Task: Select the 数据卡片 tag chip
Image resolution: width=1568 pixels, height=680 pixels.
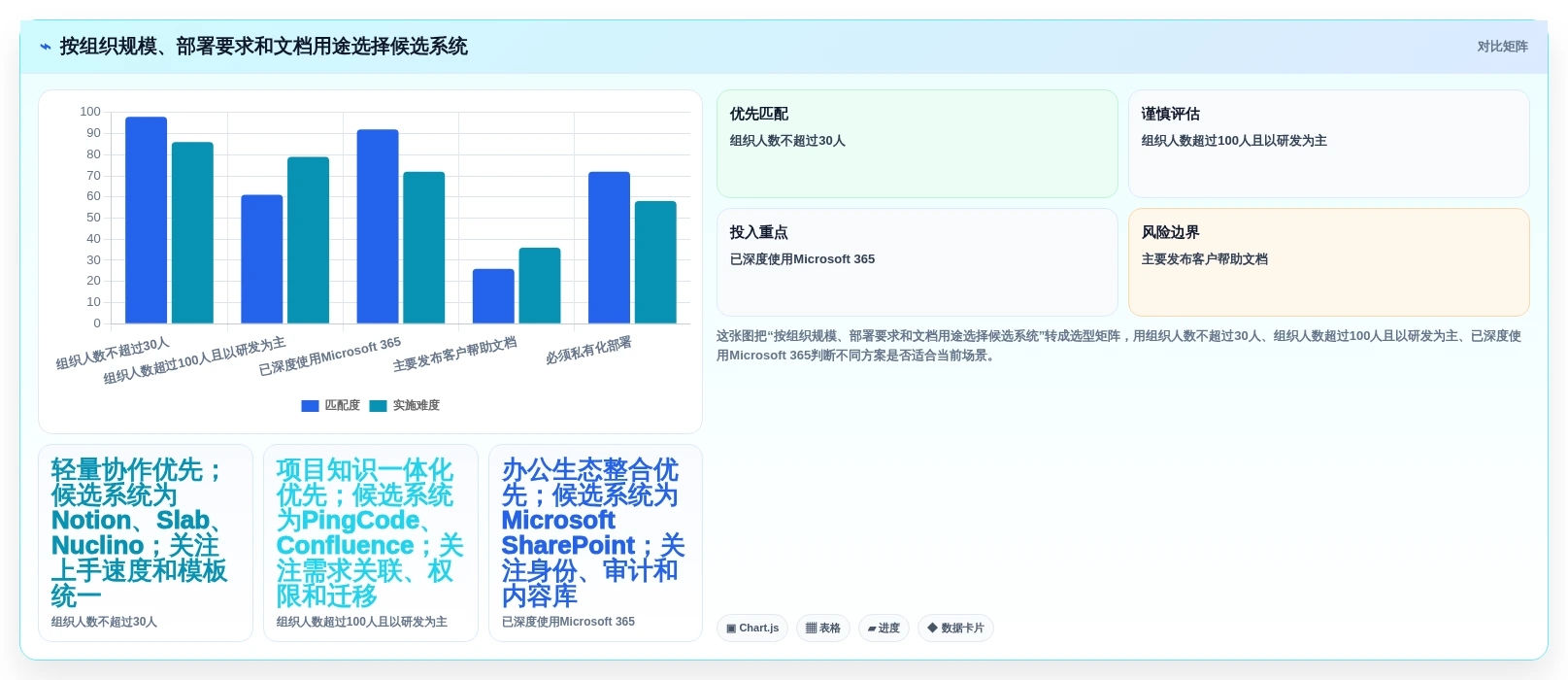Action: [x=955, y=629]
